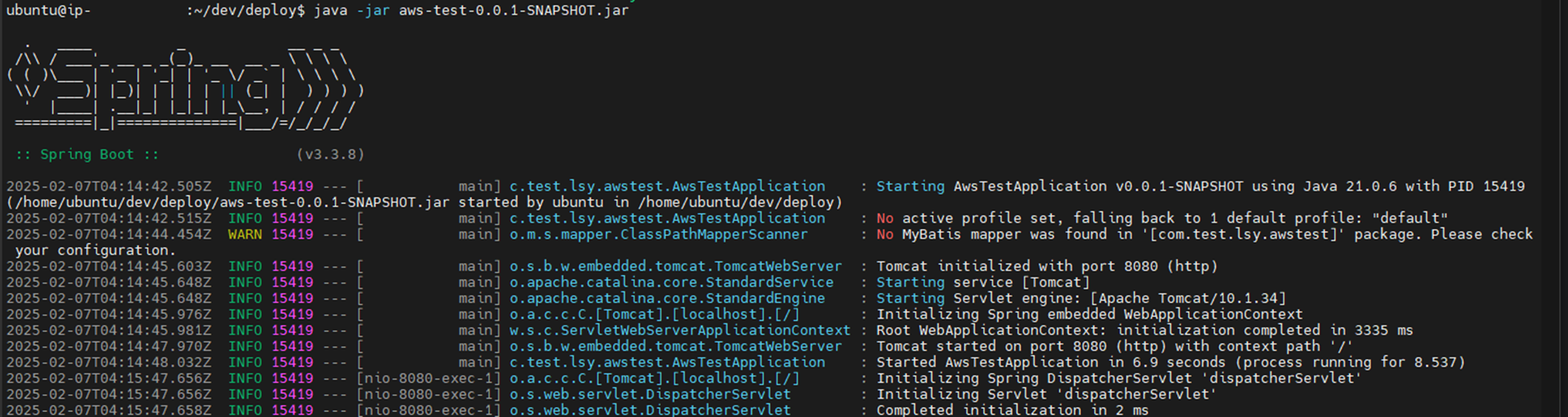1568x417 pixels.
Task: Click timestamp '2025-02-07T04:14:44.454Z' on WARN line
Action: pos(108,235)
